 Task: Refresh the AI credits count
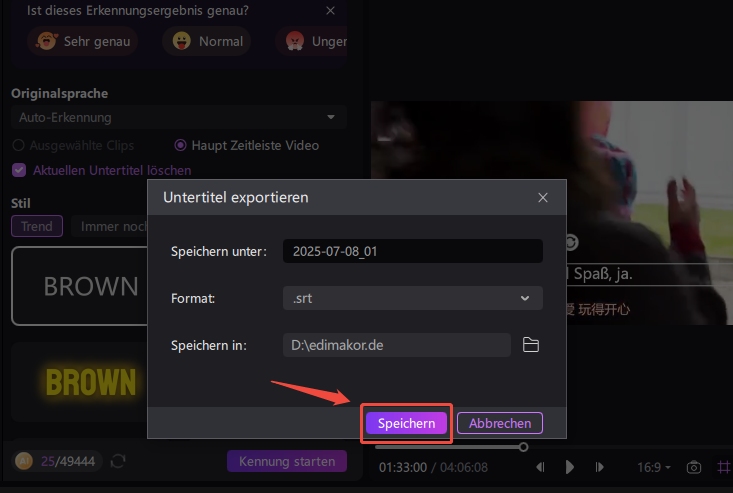[118, 461]
